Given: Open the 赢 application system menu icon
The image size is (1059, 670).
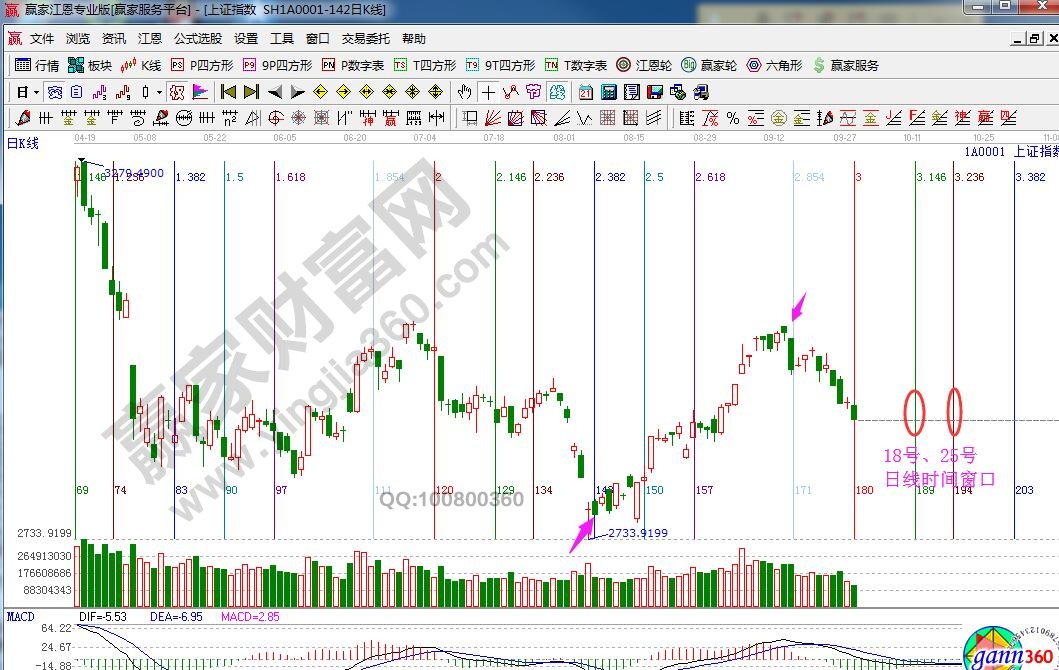Looking at the screenshot, I should click(x=15, y=38).
